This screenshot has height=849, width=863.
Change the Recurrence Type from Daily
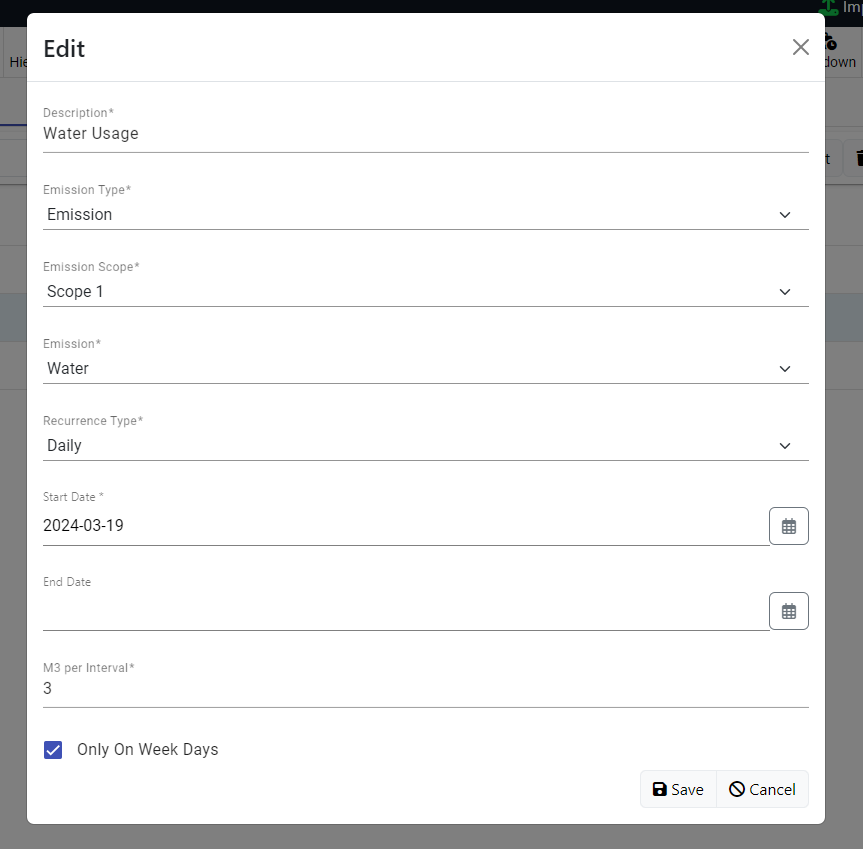coord(425,446)
